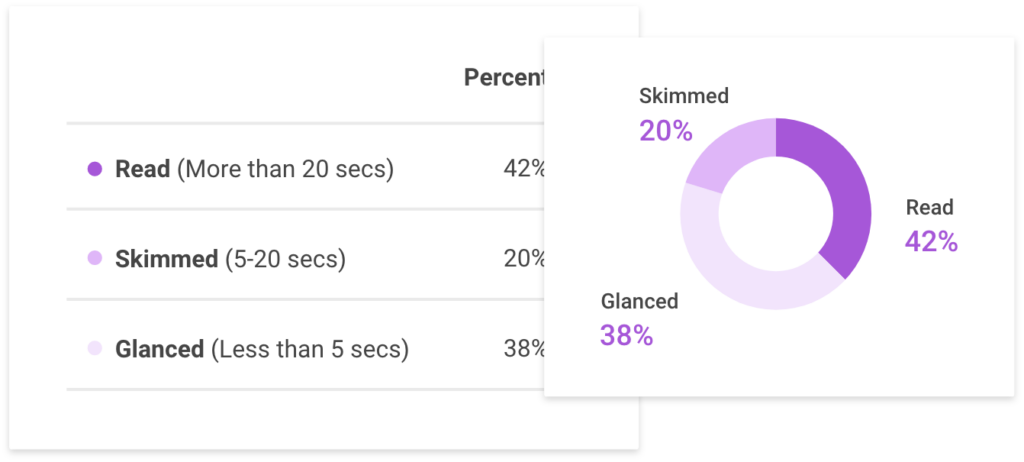The image size is (1024, 462).
Task: Click the white center of the donut chart
Action: (x=776, y=214)
